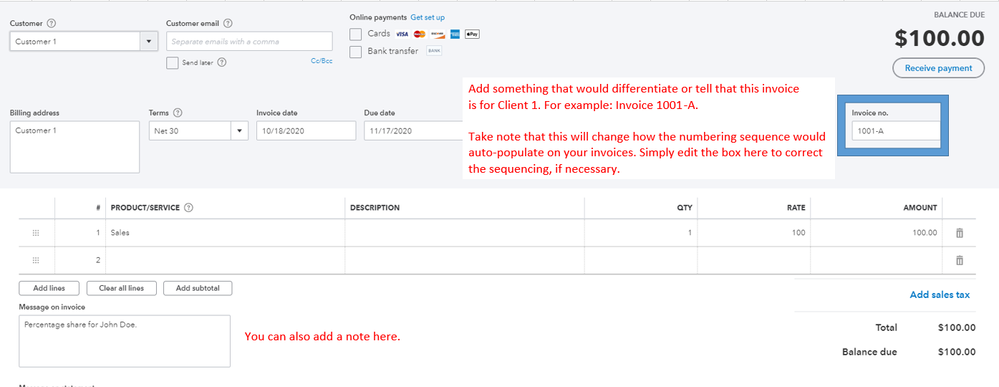Click the Invoice date field
Viewport: 999px width, 387px height.
pos(306,131)
